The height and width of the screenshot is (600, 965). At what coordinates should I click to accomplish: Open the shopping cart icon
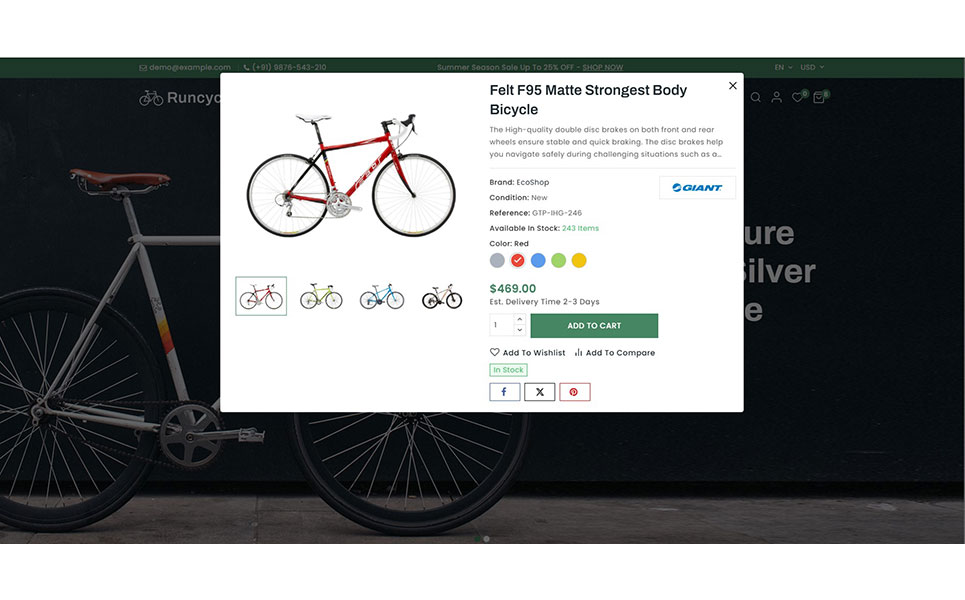(819, 97)
